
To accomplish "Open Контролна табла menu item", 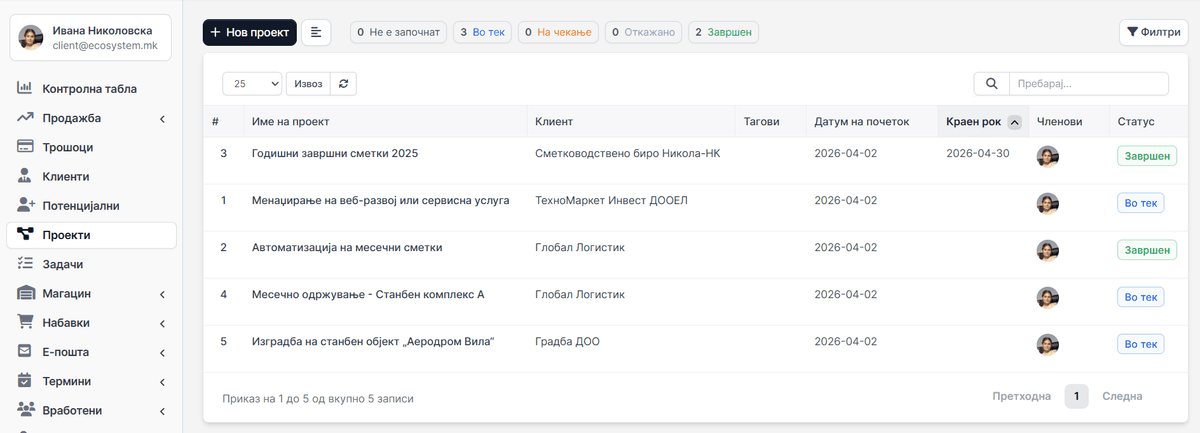I will (91, 89).
